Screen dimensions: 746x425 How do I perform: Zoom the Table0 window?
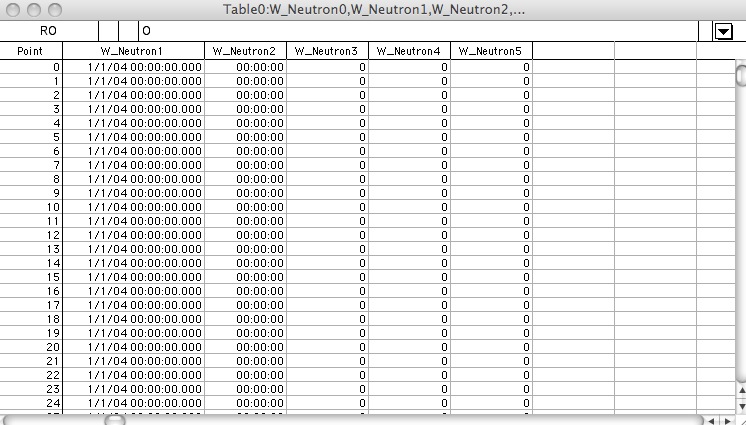coord(55,10)
